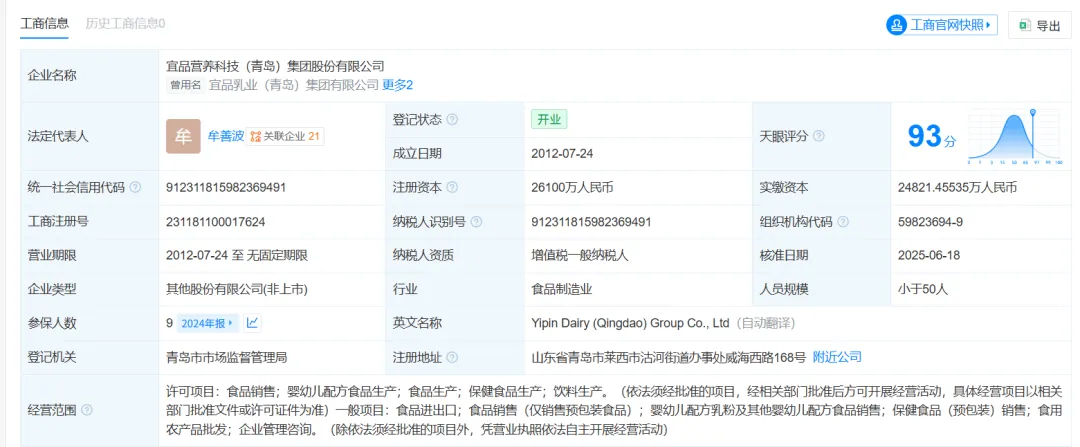
Task: Open 工商官网快照 snapshot dropdown
Action: pos(941,26)
